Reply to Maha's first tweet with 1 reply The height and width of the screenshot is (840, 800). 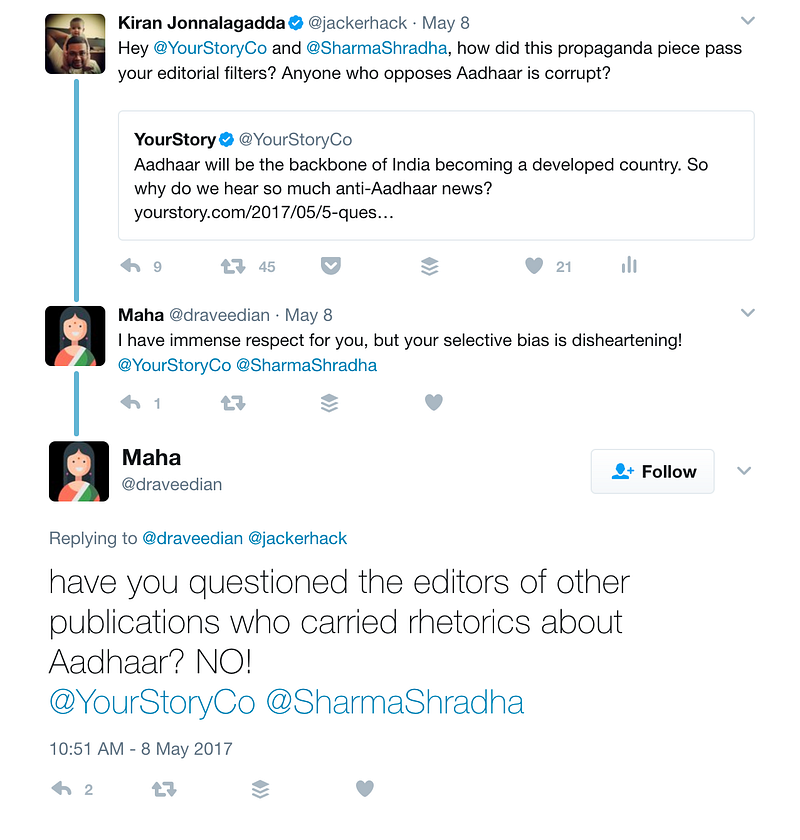point(130,402)
